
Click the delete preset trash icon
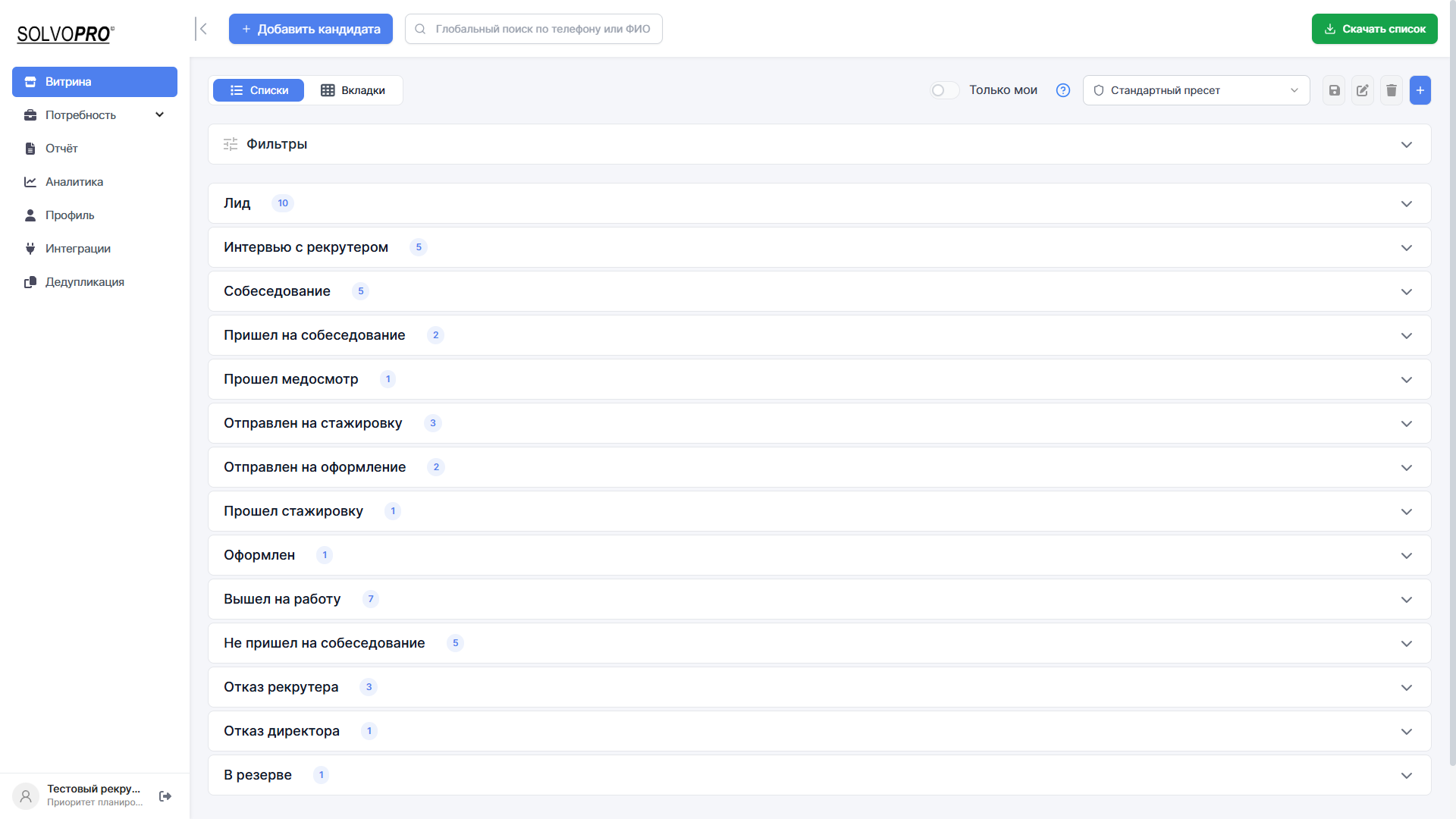click(x=1392, y=90)
